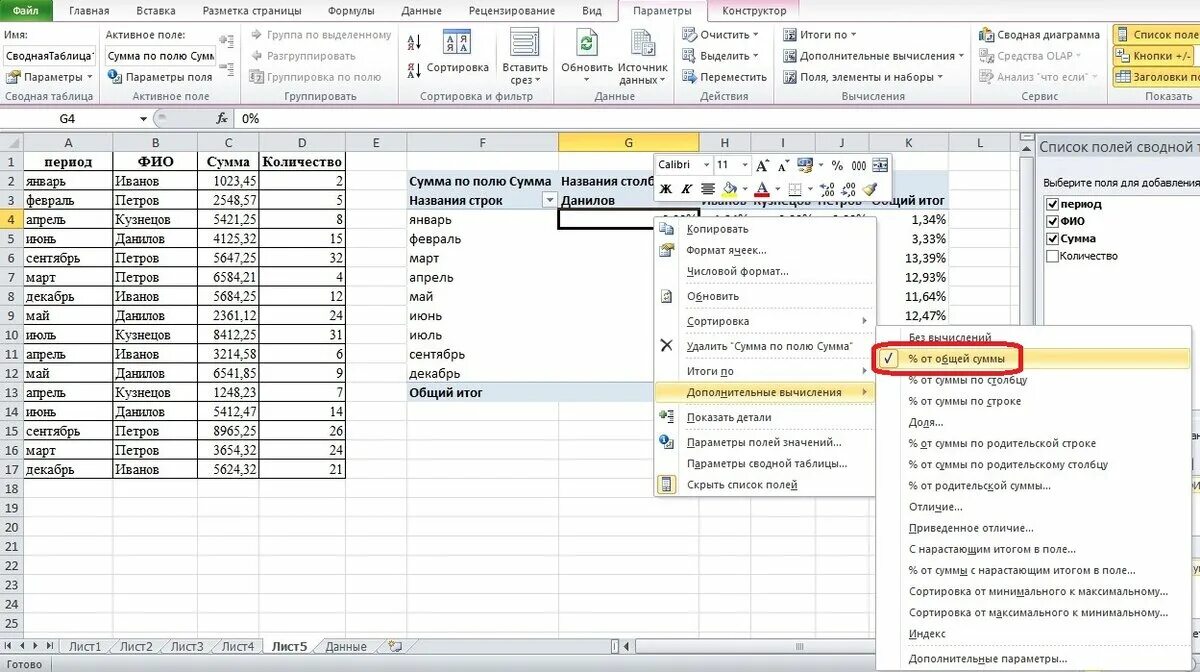Click the merge and center icon

[880, 165]
